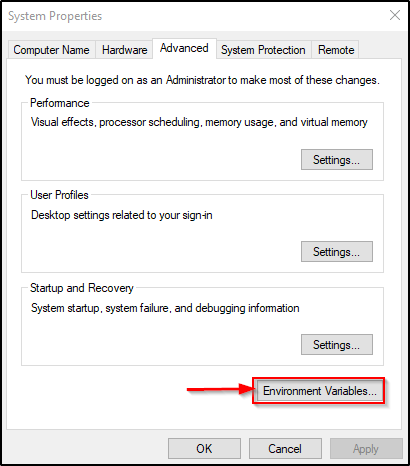Click the Environment Variables button
This screenshot has height=466, width=410.
pyautogui.click(x=319, y=391)
